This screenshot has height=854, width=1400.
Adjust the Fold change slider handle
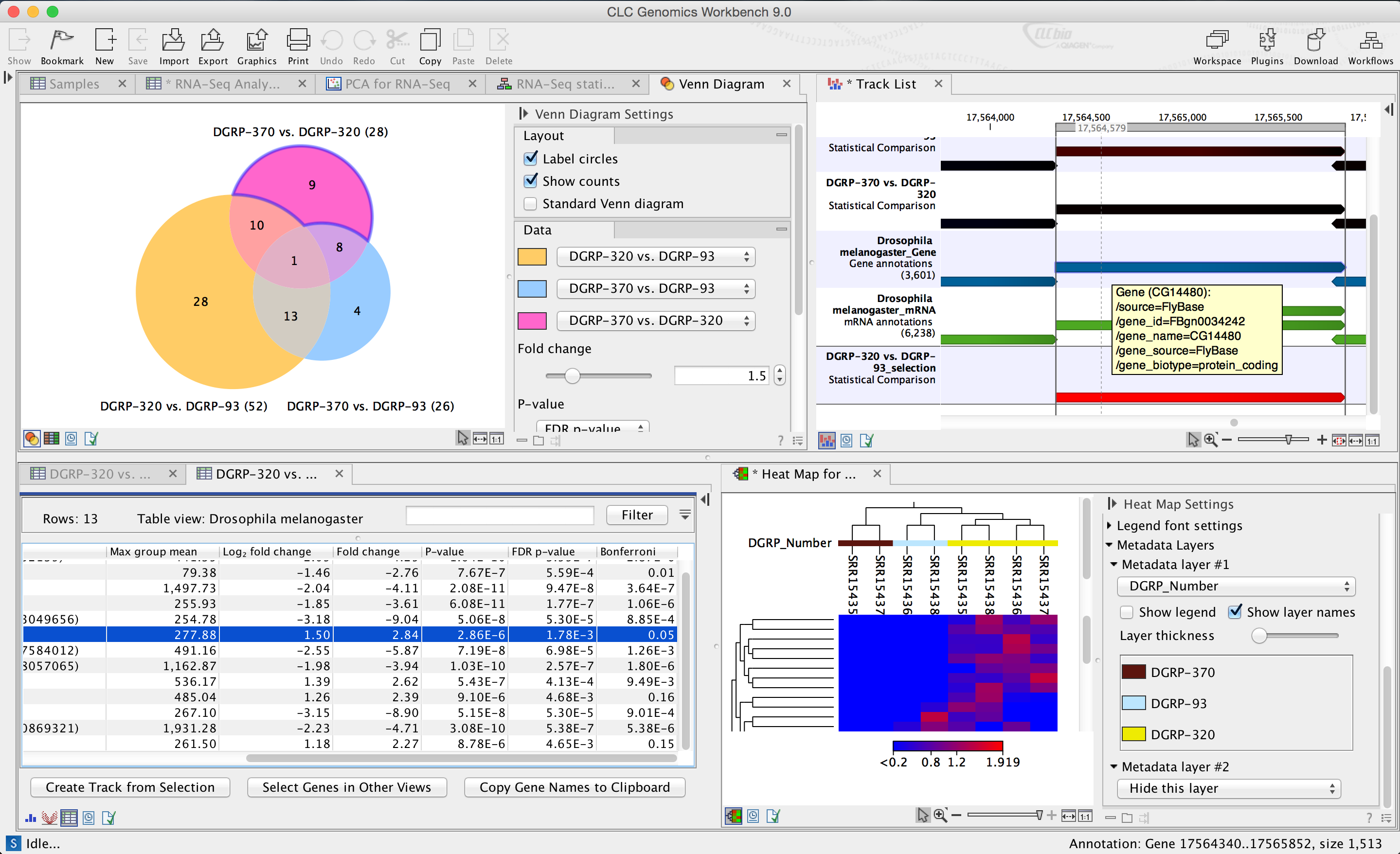pos(572,375)
